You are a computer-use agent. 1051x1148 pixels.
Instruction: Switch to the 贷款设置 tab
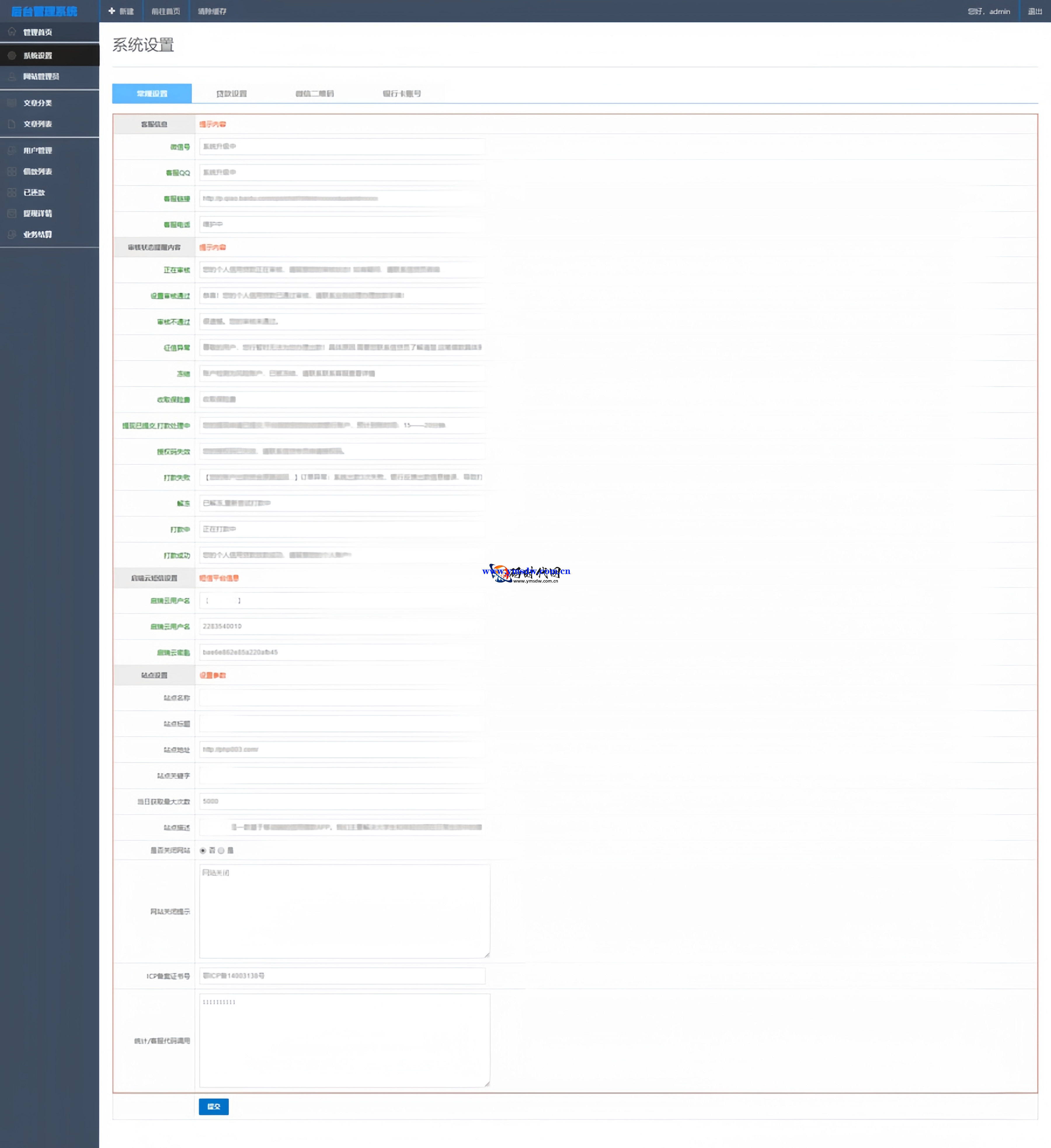tap(231, 93)
